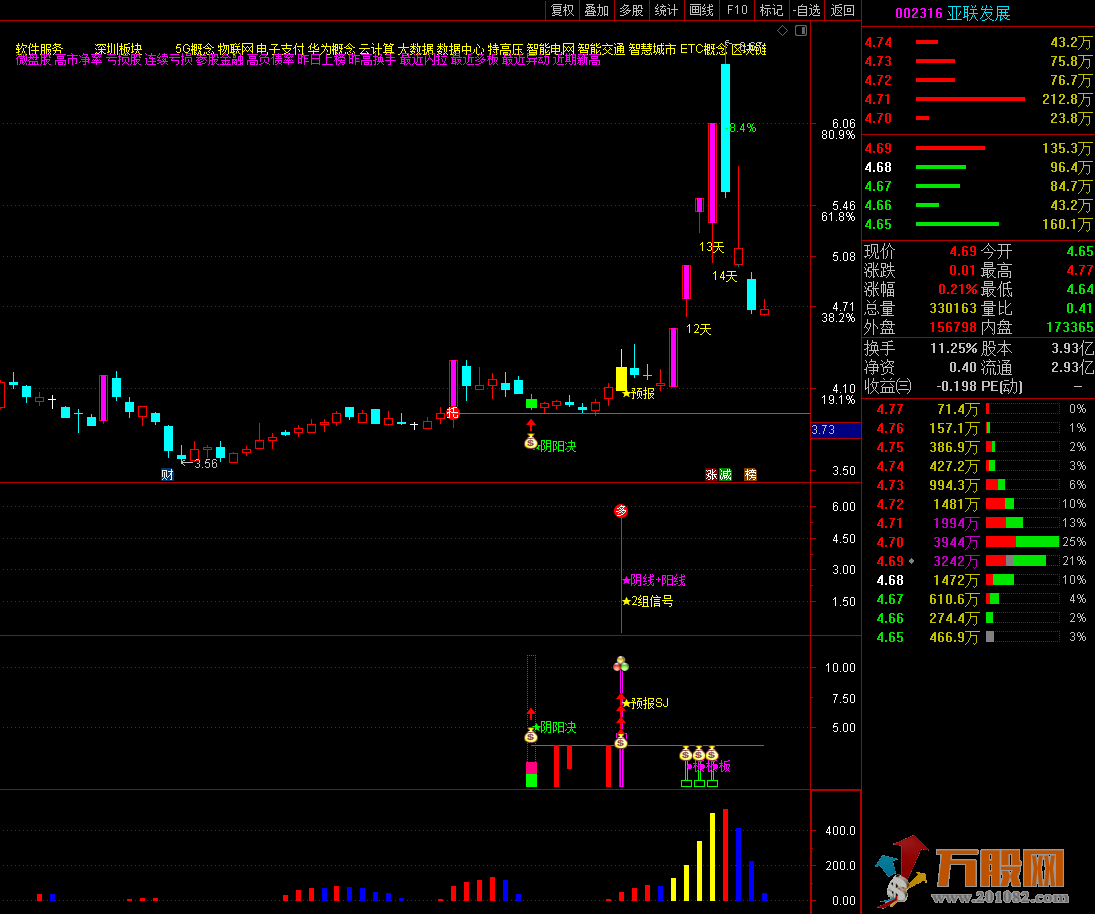This screenshot has width=1095, height=914.
Task: Select buy order row at 4.65
Action: [978, 224]
